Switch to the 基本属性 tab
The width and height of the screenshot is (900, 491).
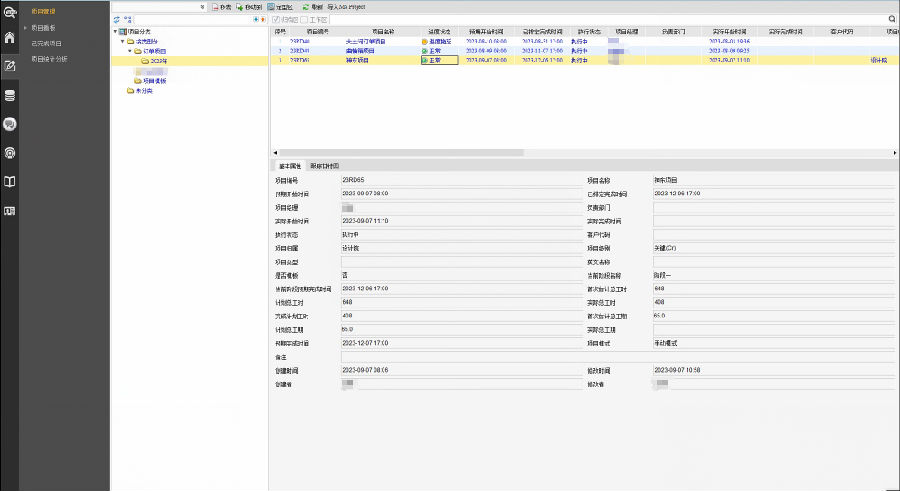(x=289, y=166)
